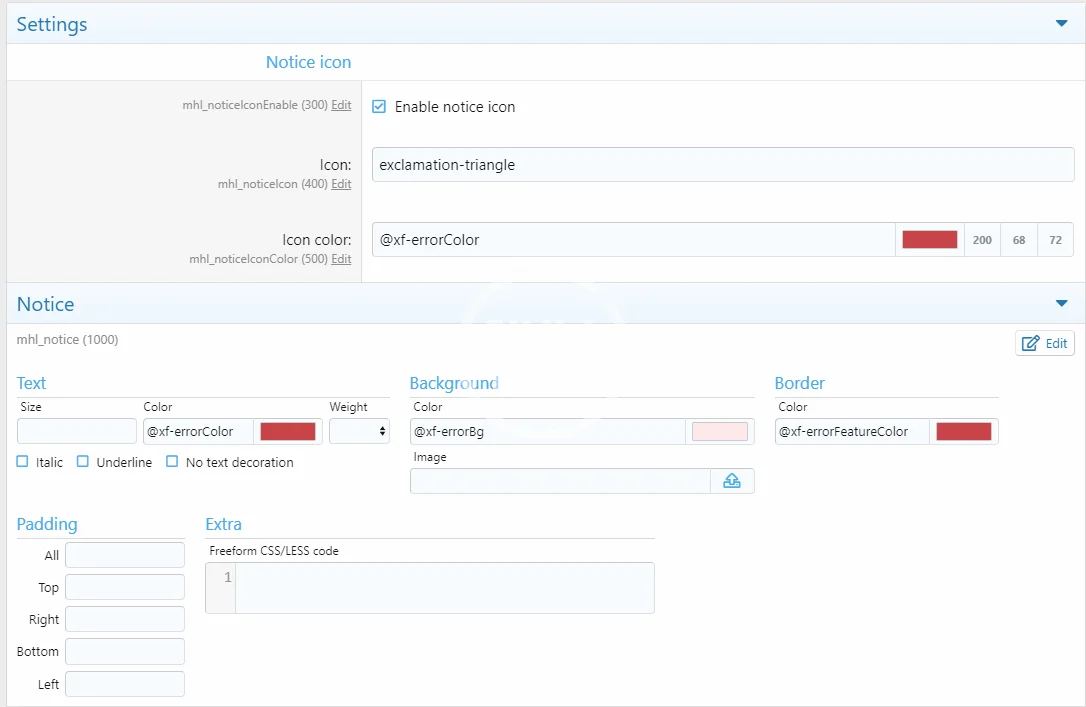The height and width of the screenshot is (707, 1086).
Task: Focus the Icon name field exclamation-triangle
Action: pyautogui.click(x=722, y=165)
